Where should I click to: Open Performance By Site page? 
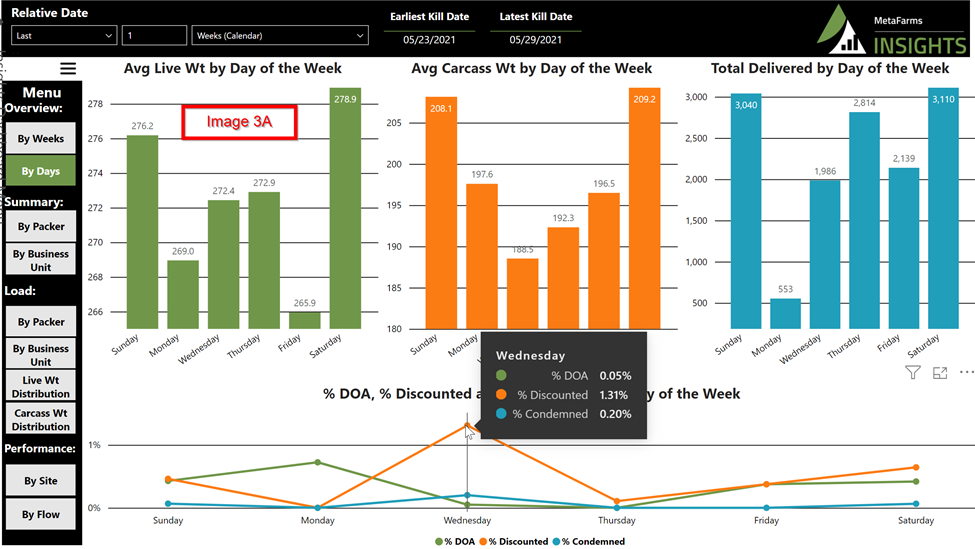(40, 481)
